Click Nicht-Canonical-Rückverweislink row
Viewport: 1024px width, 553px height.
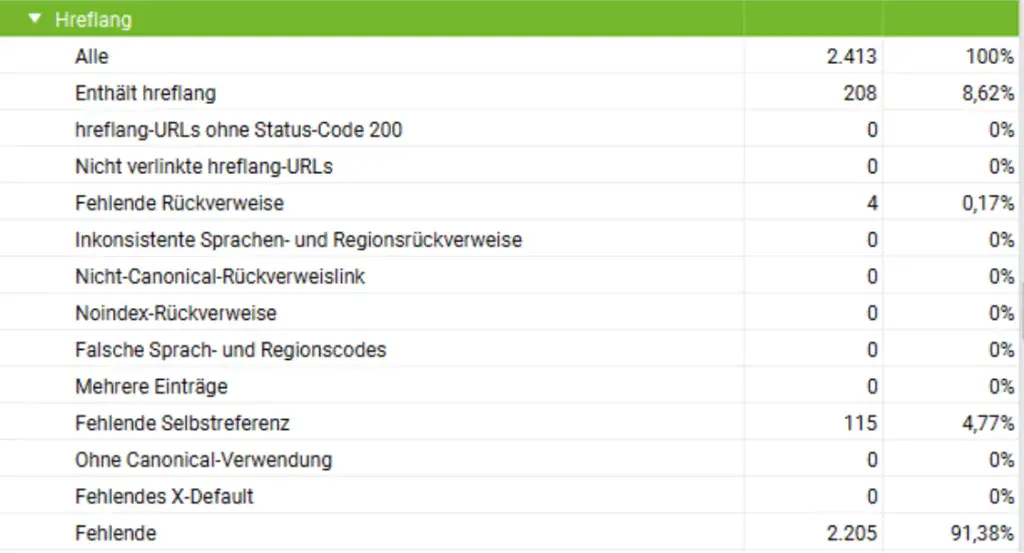219,277
